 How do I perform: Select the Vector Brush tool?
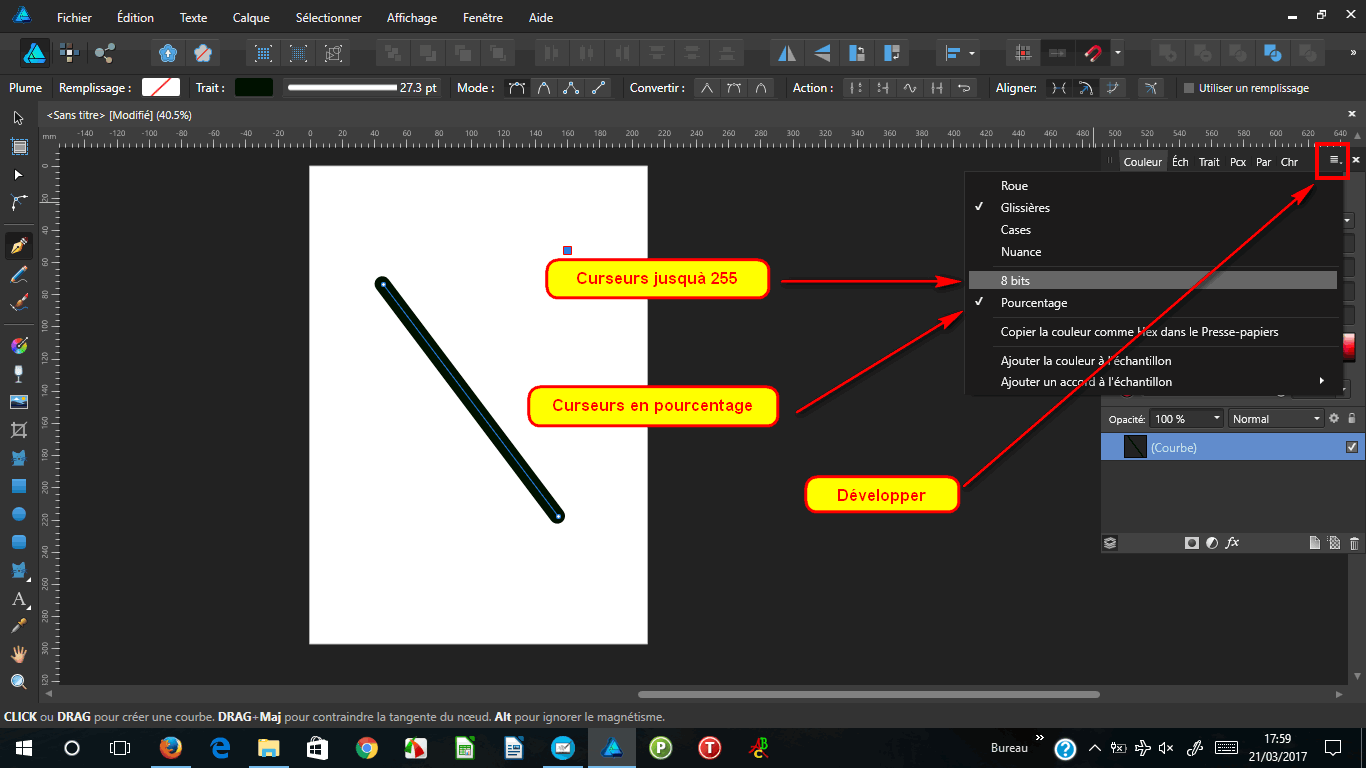(x=18, y=302)
